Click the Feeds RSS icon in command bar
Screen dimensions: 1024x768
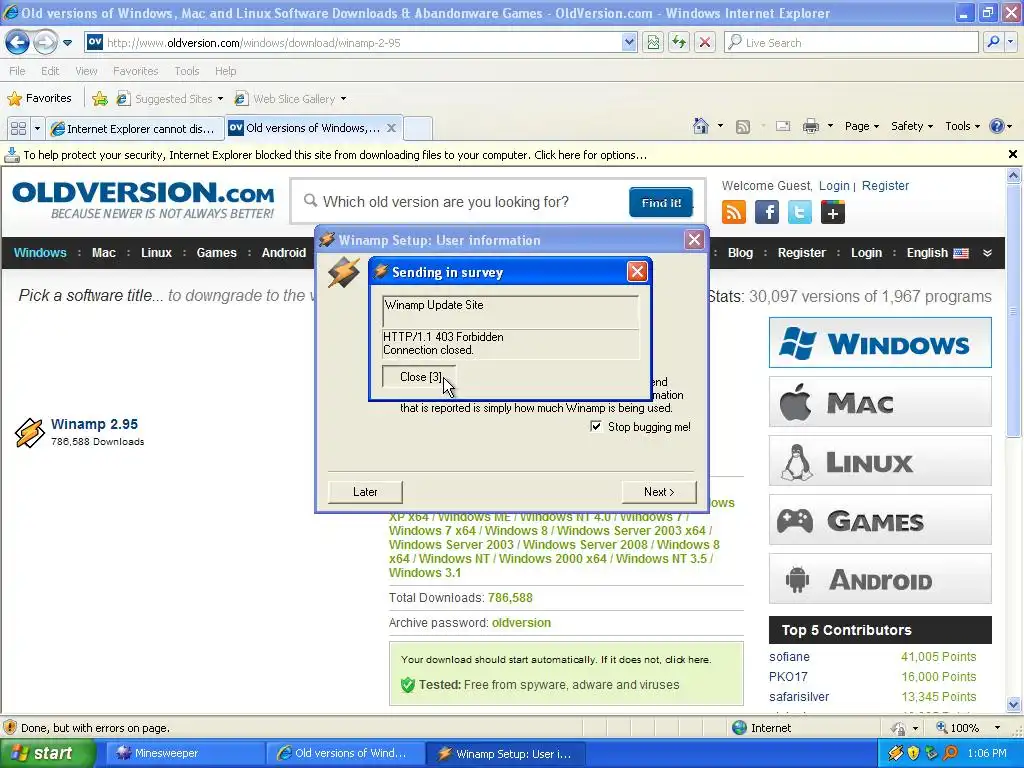[743, 127]
